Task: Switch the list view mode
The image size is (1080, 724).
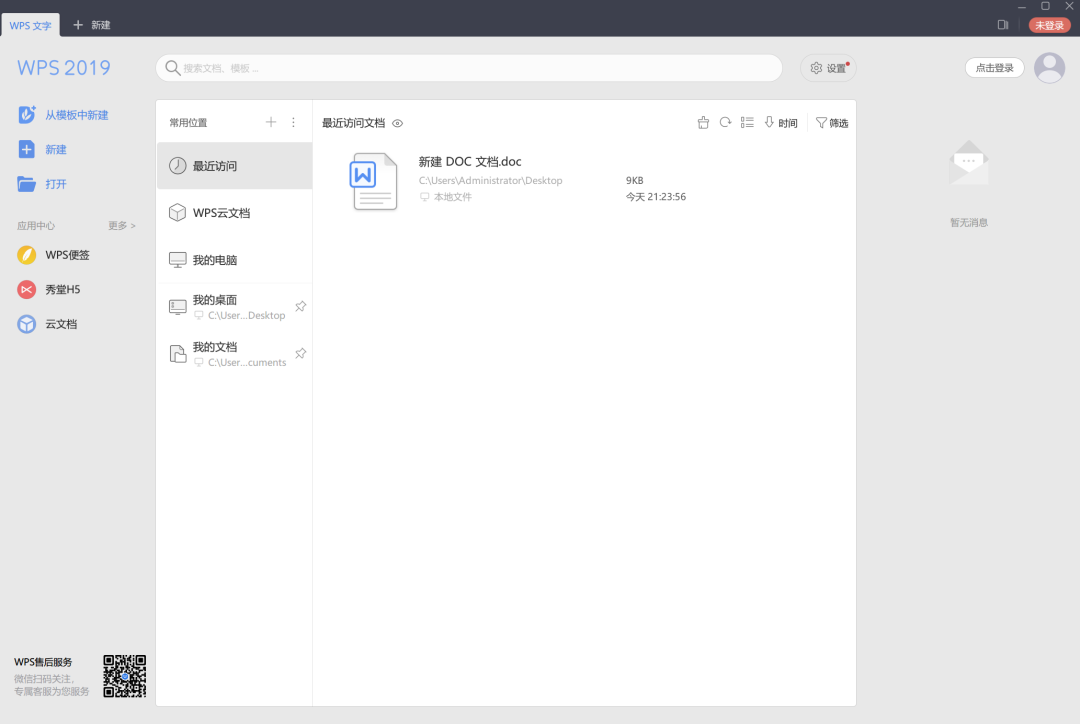Action: click(x=747, y=123)
